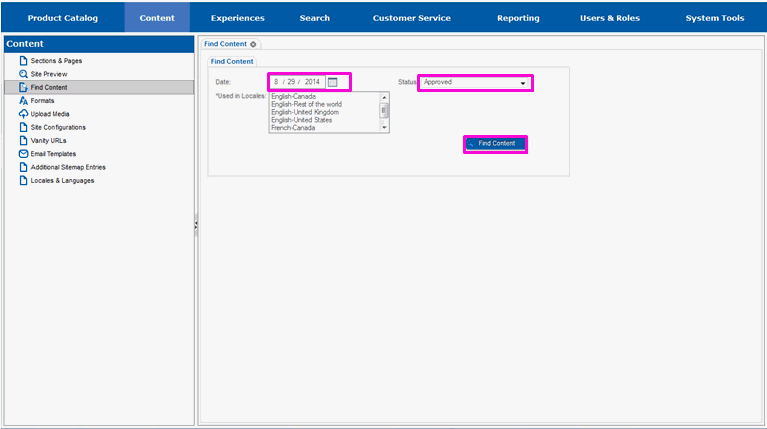Switch to the Content top menu
The image size is (767, 429).
pyautogui.click(x=157, y=18)
